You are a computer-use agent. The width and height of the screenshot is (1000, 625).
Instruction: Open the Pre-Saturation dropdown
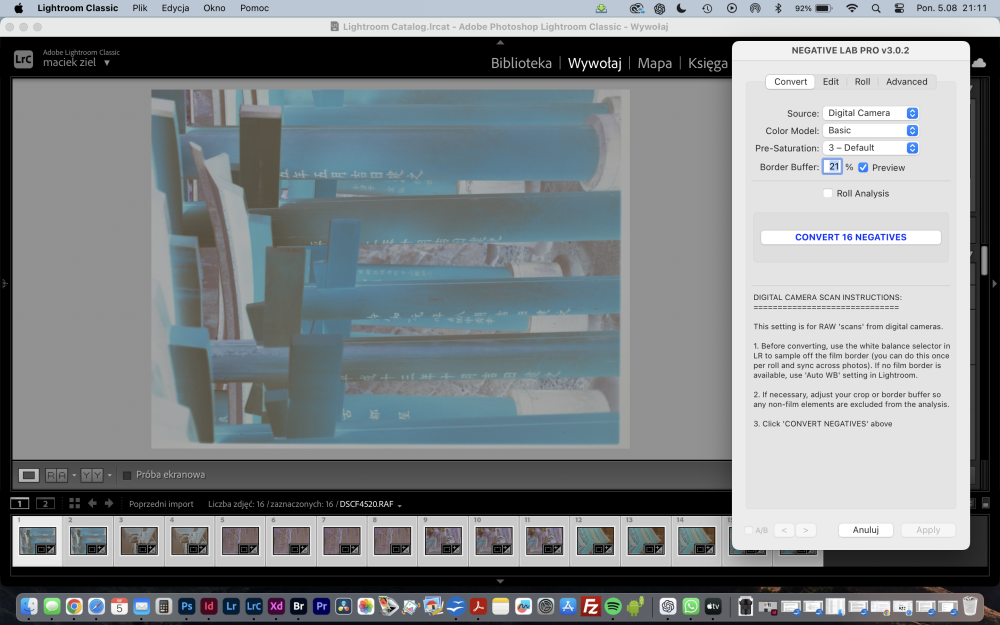click(871, 147)
